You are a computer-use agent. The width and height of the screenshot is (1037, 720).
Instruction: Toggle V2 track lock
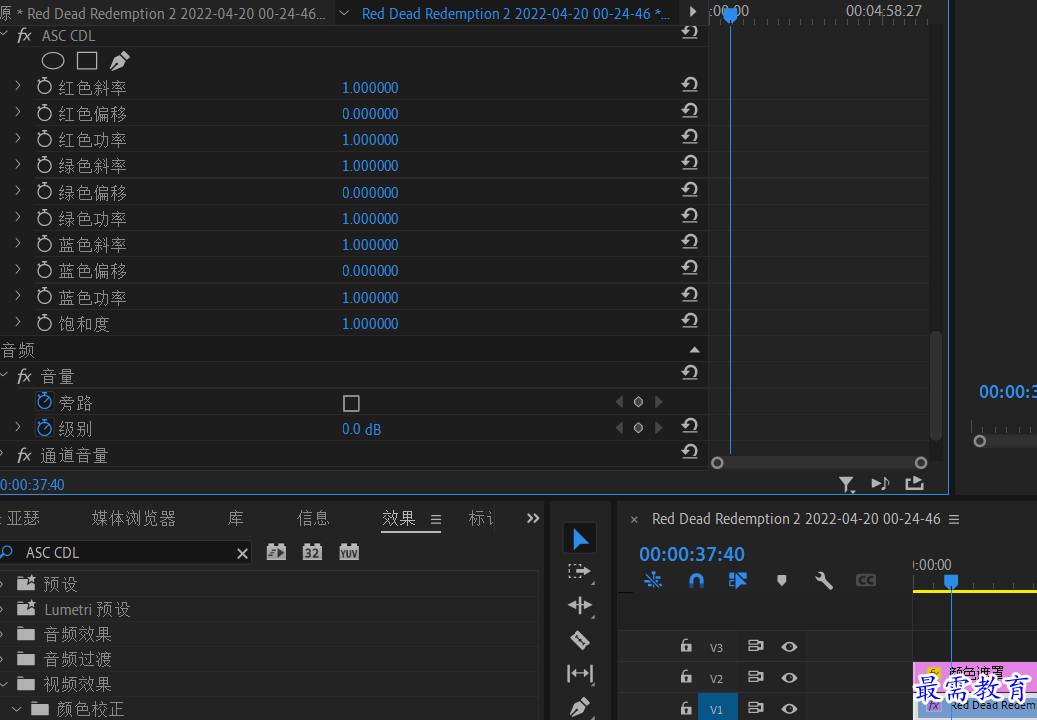(686, 676)
